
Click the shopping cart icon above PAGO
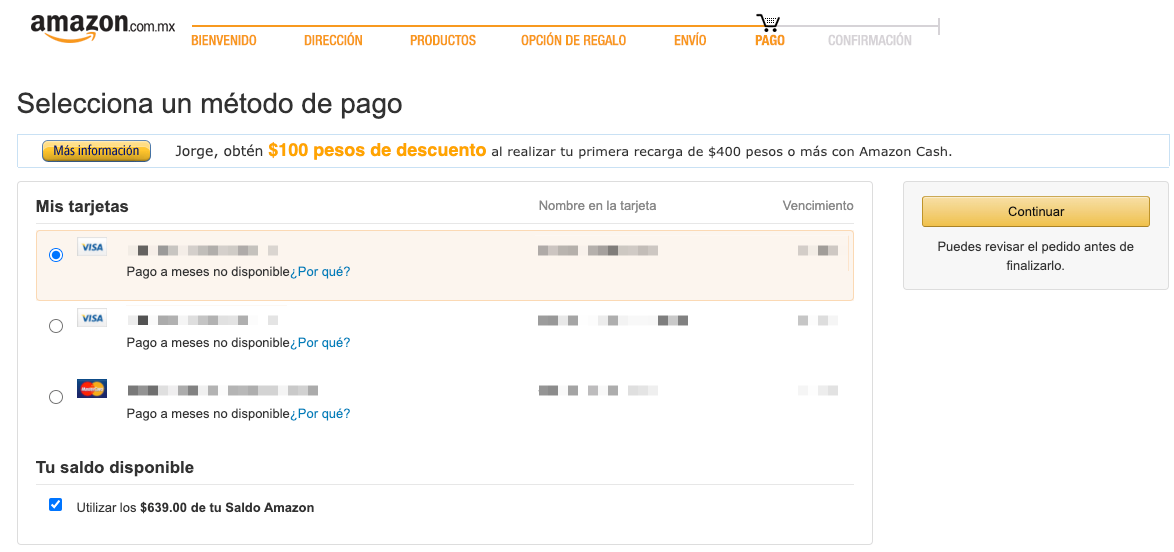pos(768,22)
